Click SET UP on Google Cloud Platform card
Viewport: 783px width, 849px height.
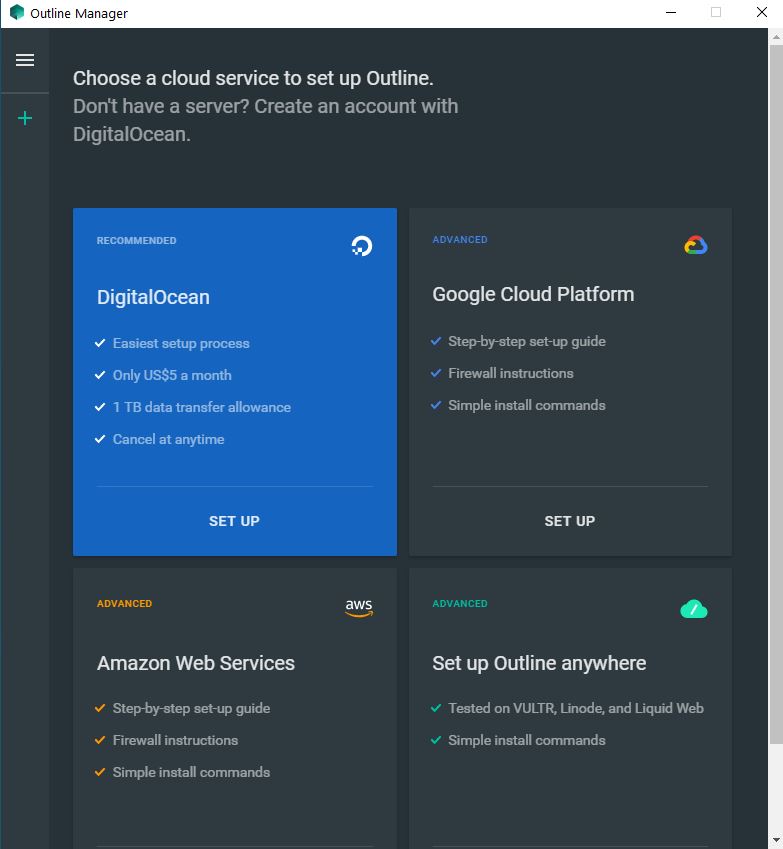tap(570, 521)
